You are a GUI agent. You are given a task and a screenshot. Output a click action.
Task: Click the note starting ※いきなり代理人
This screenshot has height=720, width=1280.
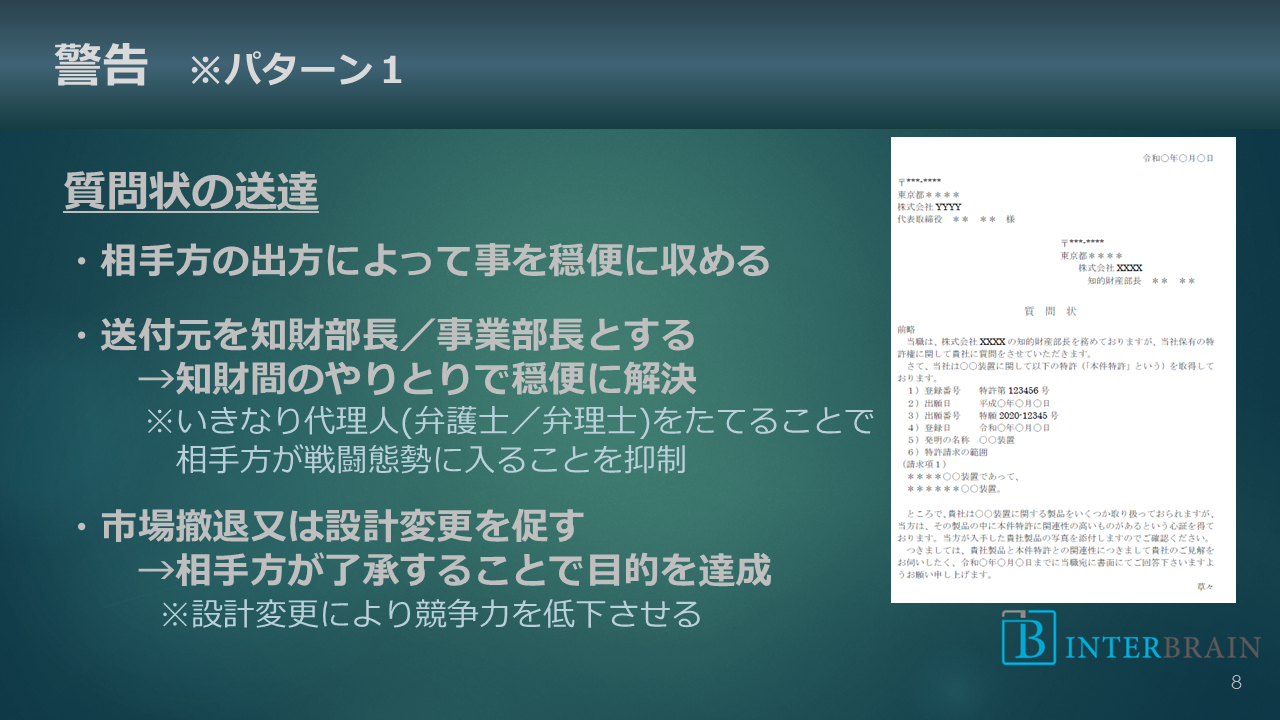click(x=510, y=421)
